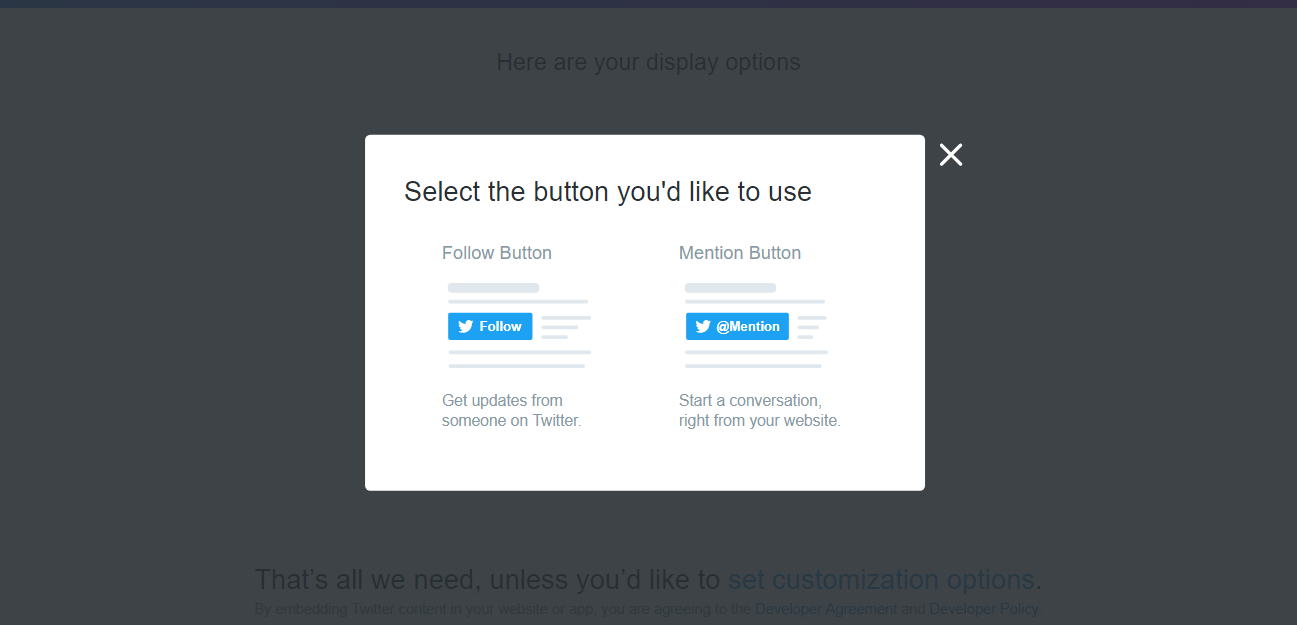Open the Developer Agreement link

click(x=826, y=609)
